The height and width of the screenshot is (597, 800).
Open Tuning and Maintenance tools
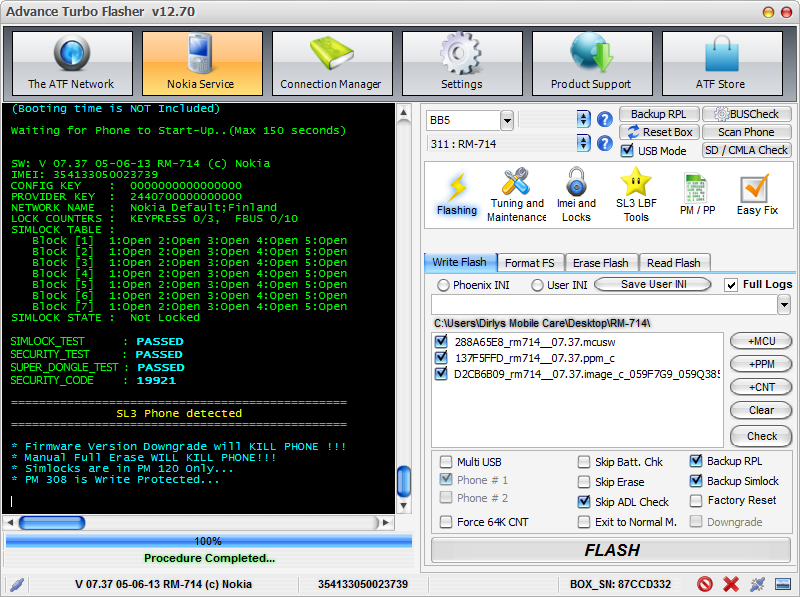click(x=516, y=194)
